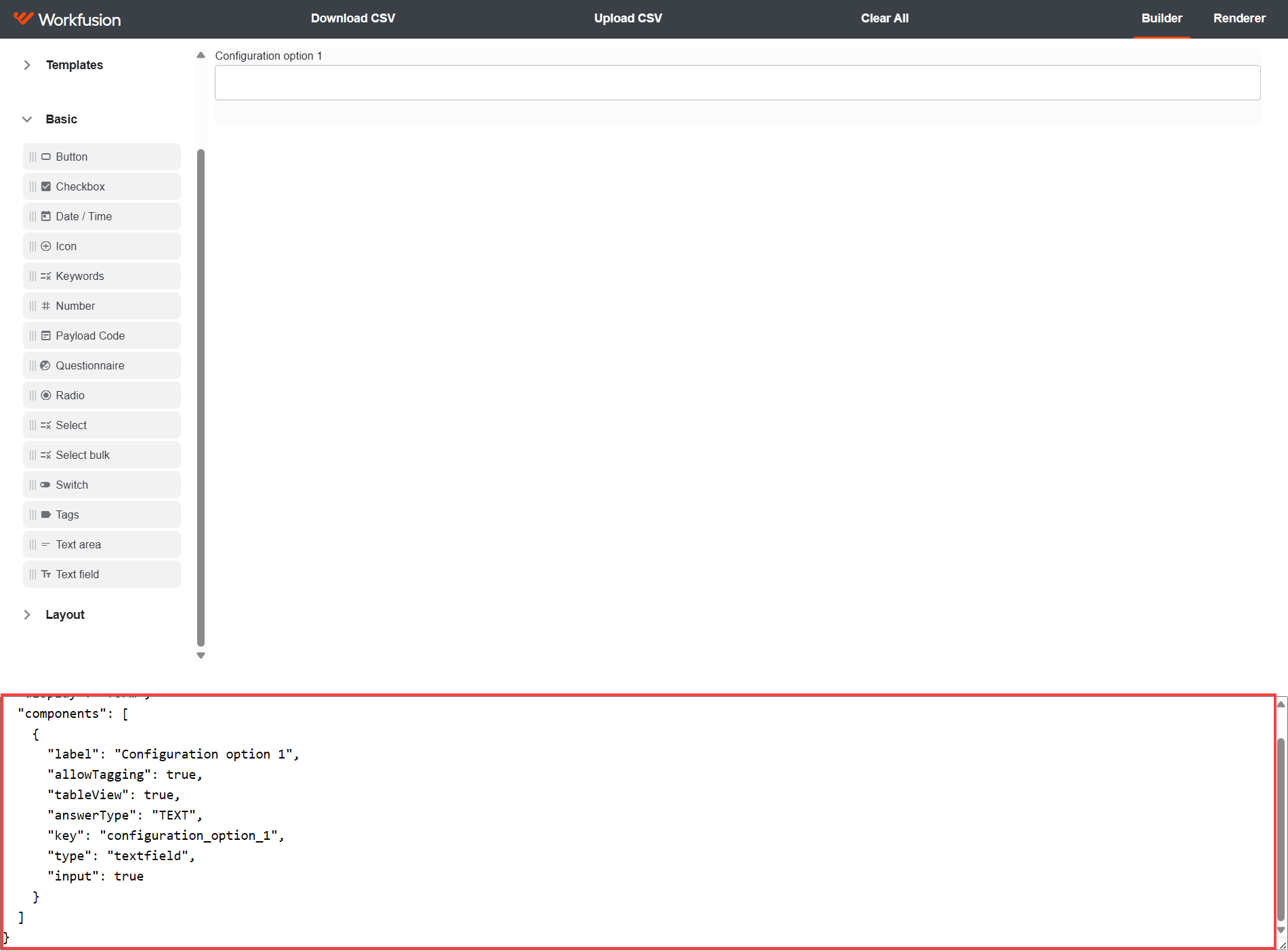This screenshot has width=1288, height=951.
Task: Click the "tableView": true JSON line
Action: click(114, 795)
